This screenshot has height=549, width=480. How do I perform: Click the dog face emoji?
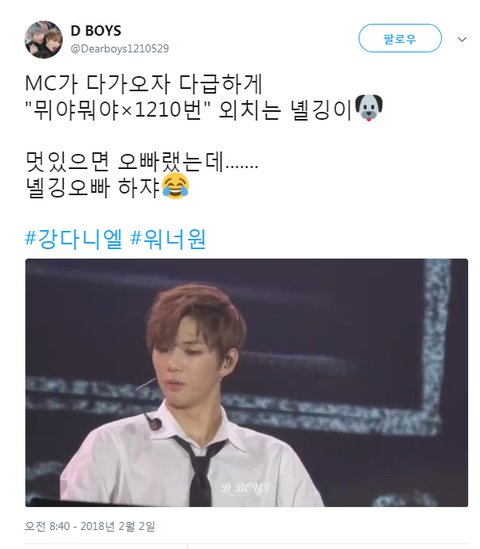[369, 109]
